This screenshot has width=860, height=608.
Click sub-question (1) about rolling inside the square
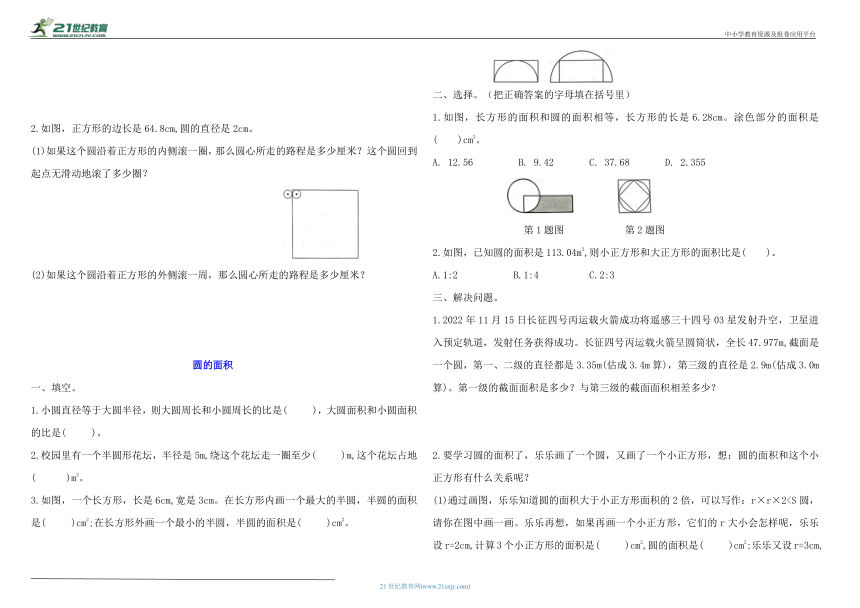tap(224, 151)
